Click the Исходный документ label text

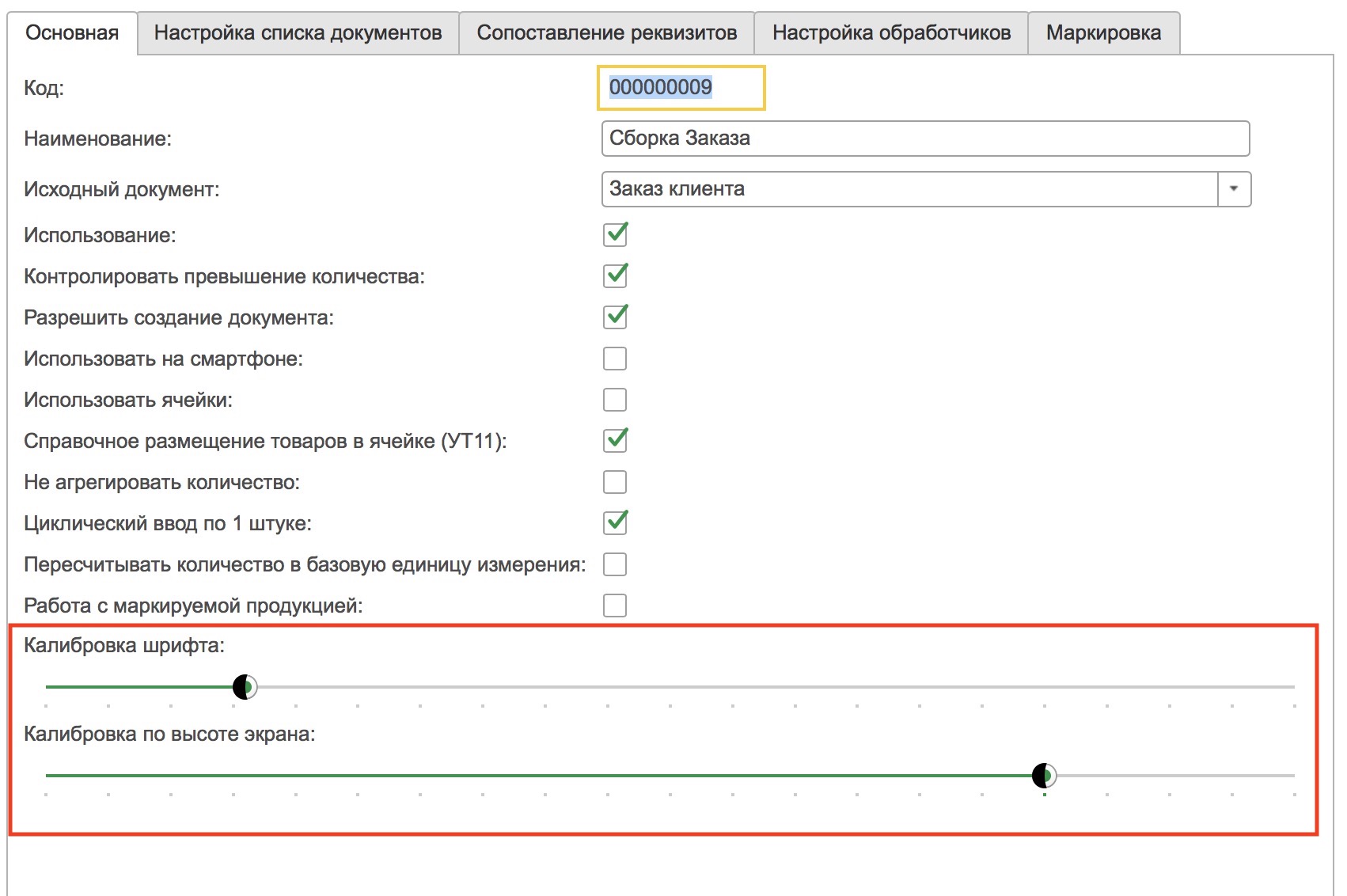pos(122,189)
